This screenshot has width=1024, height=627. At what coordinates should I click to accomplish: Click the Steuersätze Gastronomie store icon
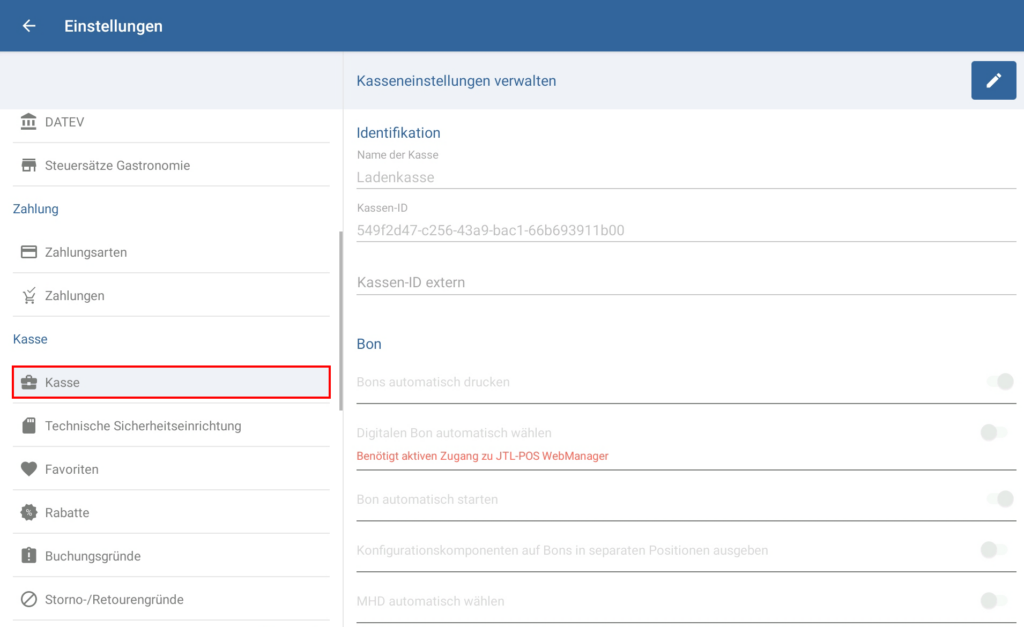[29, 165]
